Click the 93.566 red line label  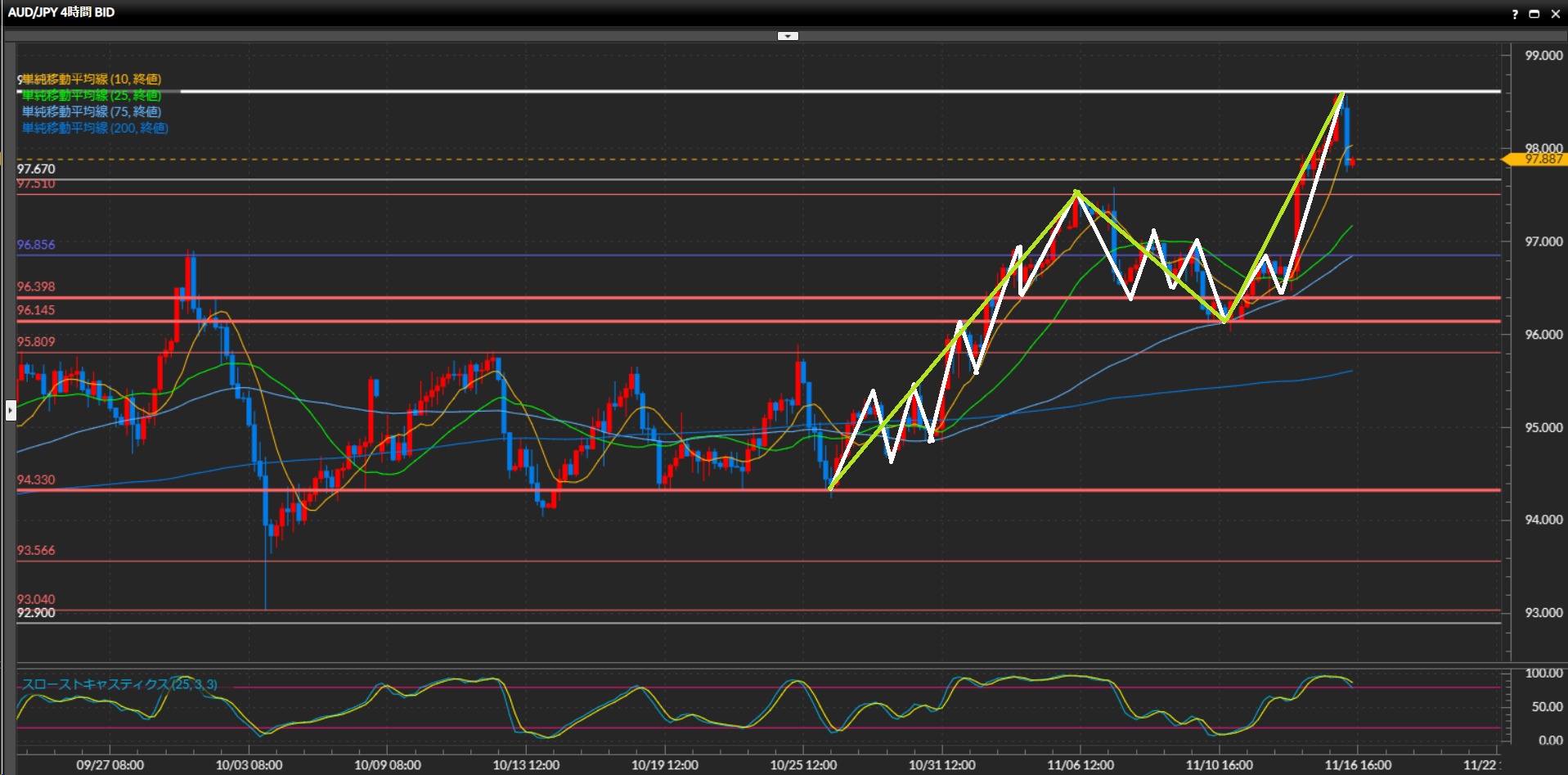coord(36,550)
